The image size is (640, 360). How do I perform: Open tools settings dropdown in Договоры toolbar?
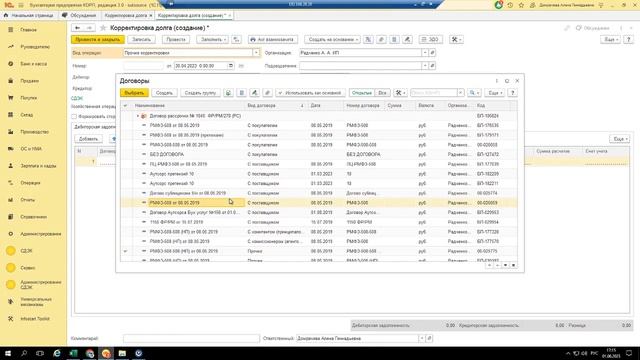[400, 93]
